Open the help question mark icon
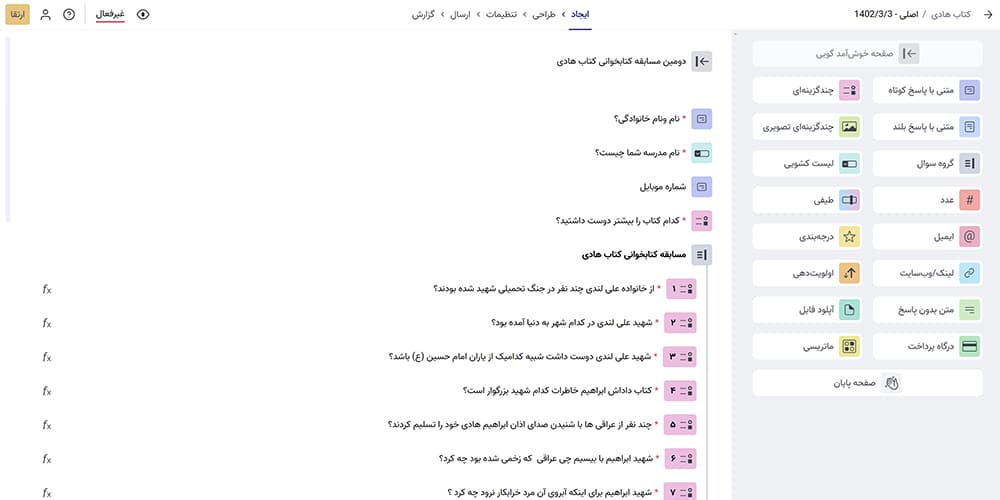Screen dimensions: 1000x500 (69, 15)
